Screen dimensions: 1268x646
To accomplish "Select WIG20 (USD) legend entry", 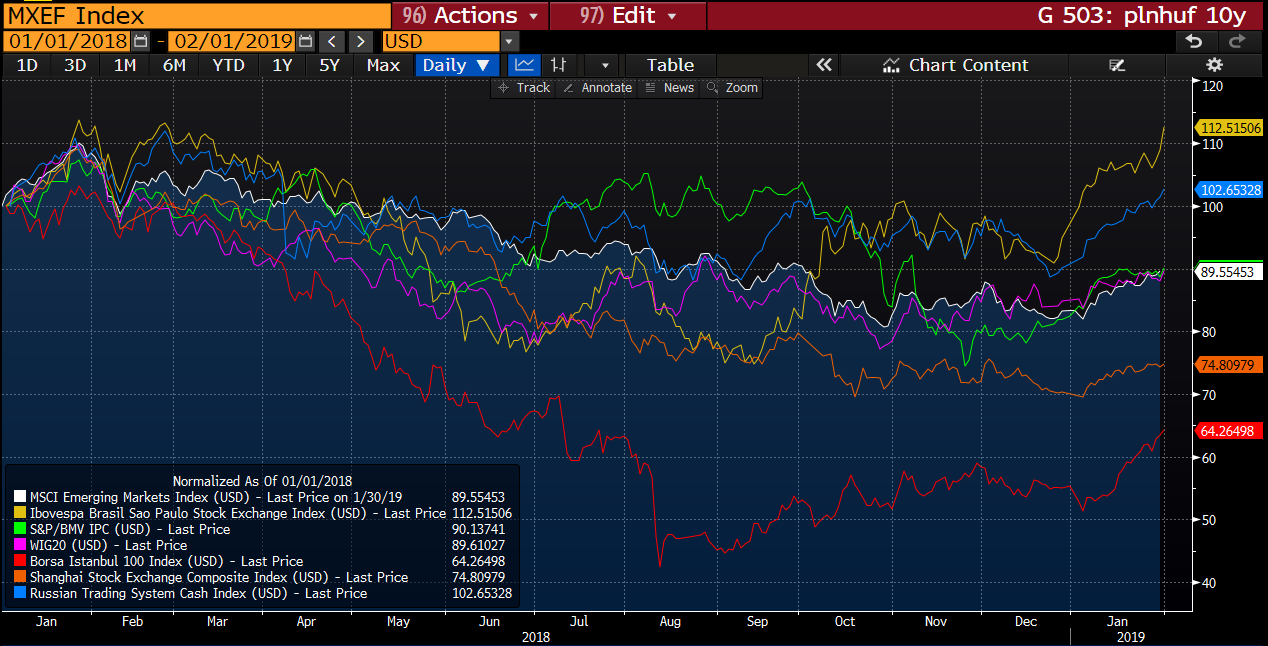I will tap(109, 545).
